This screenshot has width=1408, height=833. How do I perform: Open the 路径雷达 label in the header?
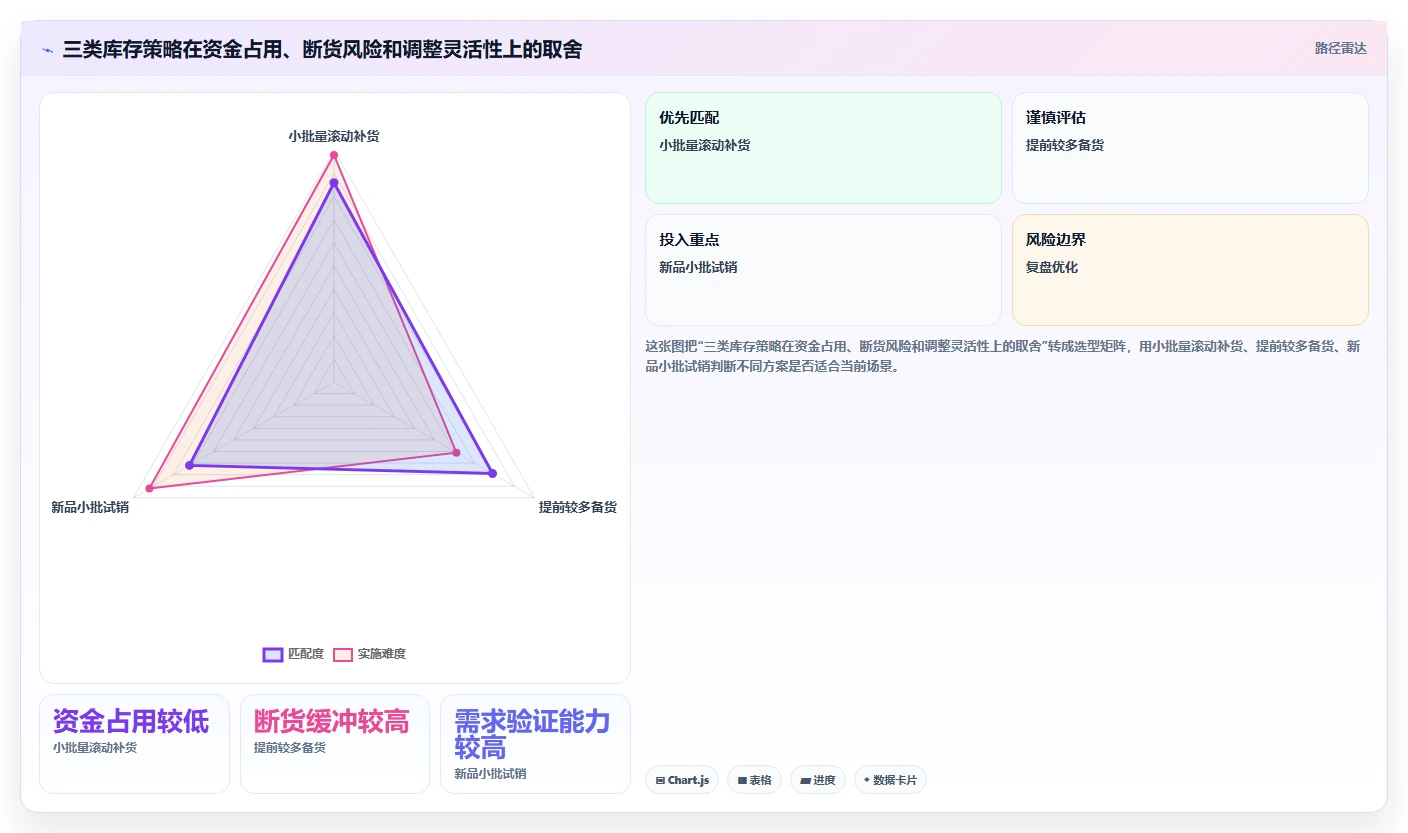pyautogui.click(x=1340, y=48)
